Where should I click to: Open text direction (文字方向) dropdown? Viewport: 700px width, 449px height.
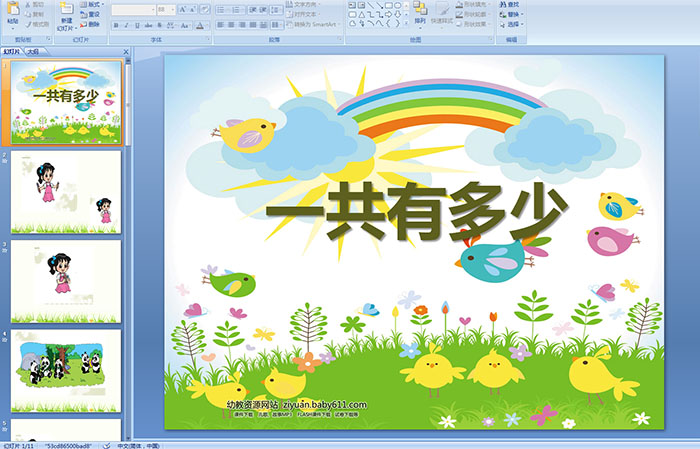[x=303, y=4]
